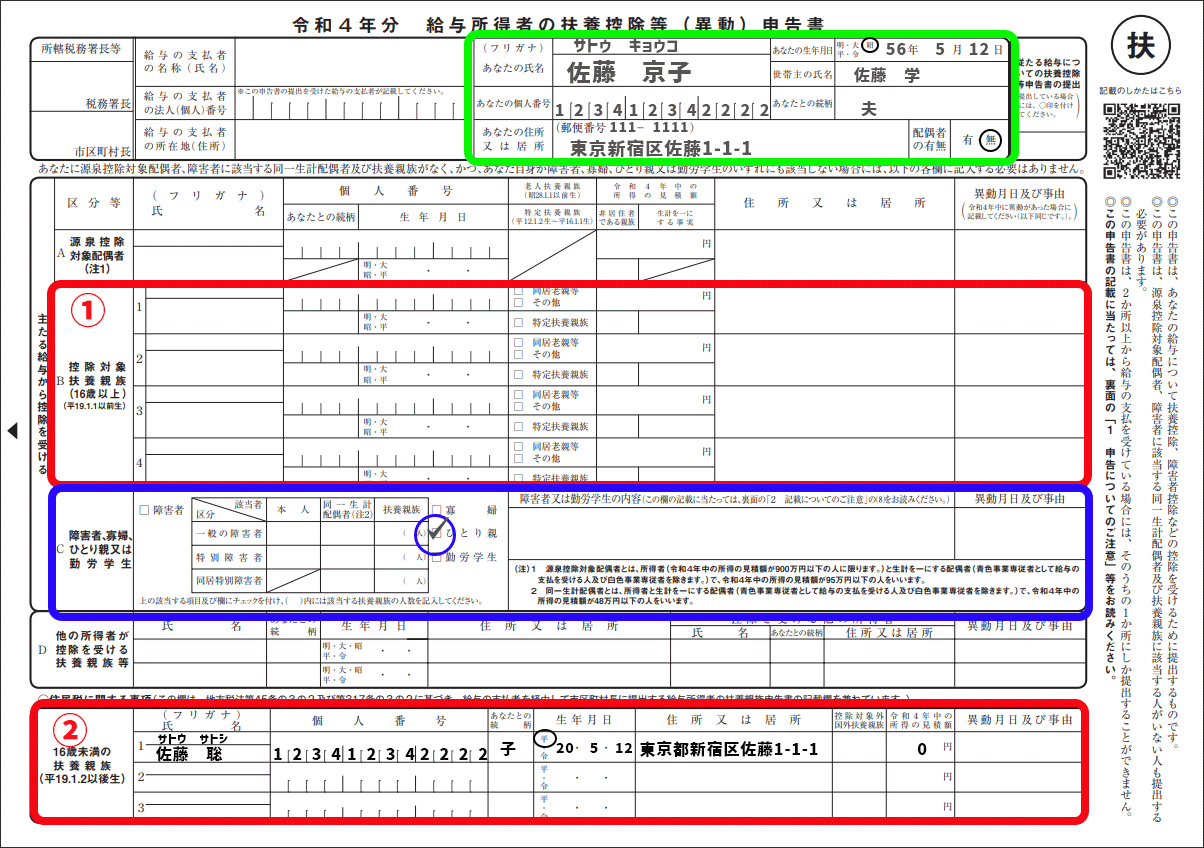This screenshot has width=1204, height=848.
Task: Click the red circled number 2 marker
Action: [74, 730]
